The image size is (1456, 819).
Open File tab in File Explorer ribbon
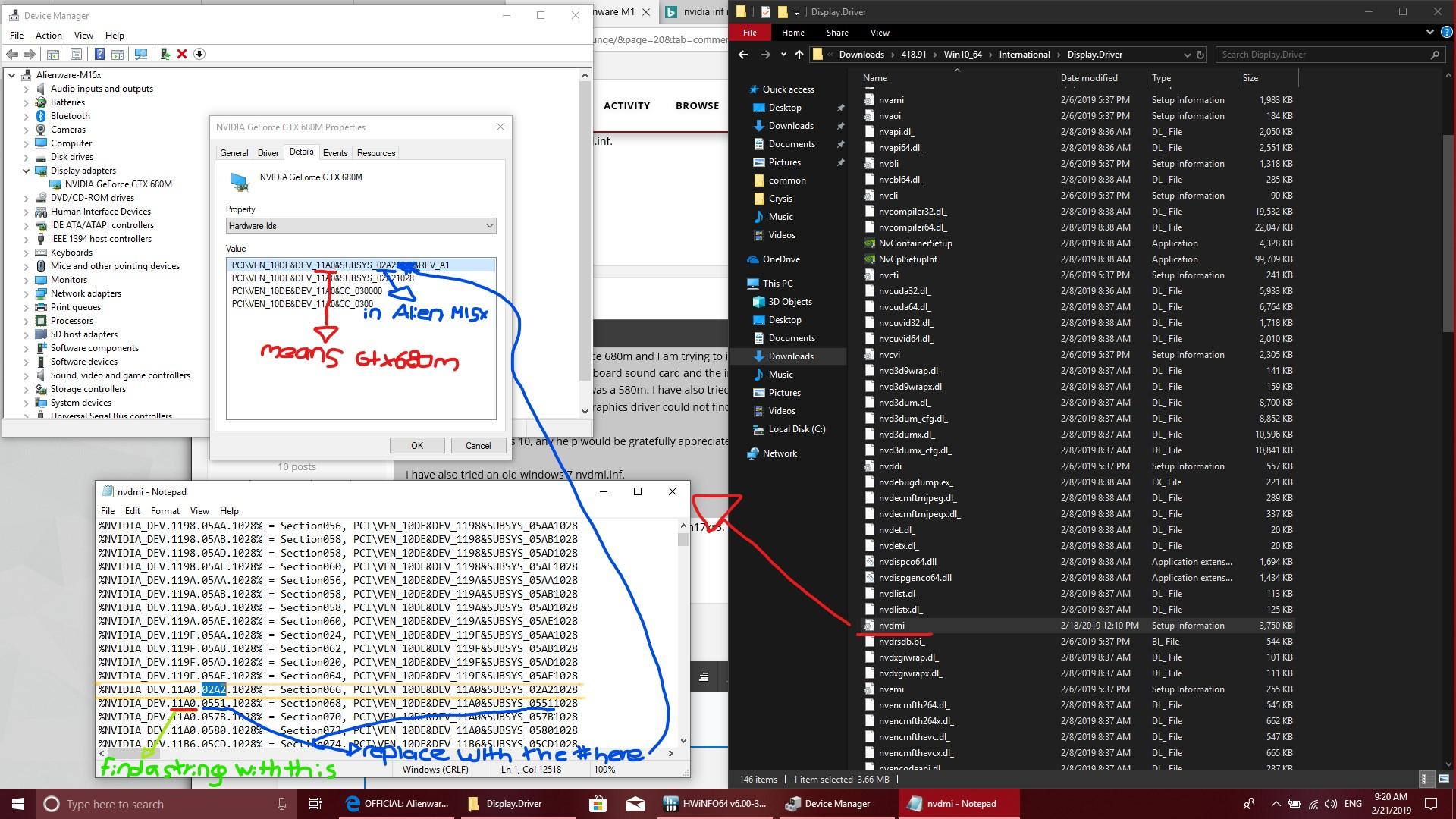pyautogui.click(x=750, y=33)
